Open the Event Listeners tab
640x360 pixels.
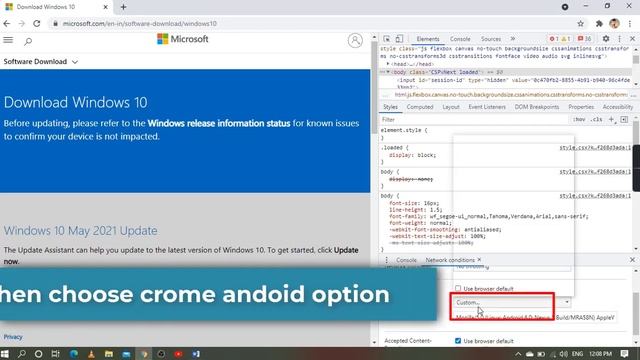487,107
